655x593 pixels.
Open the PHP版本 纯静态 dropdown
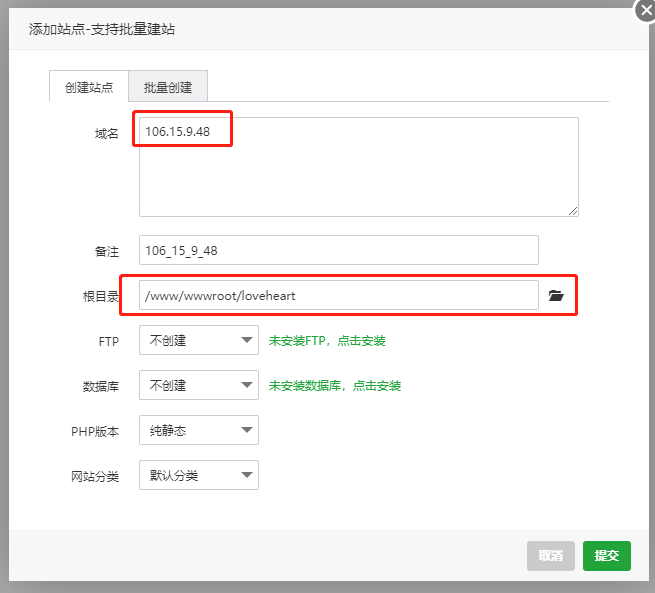[198, 431]
